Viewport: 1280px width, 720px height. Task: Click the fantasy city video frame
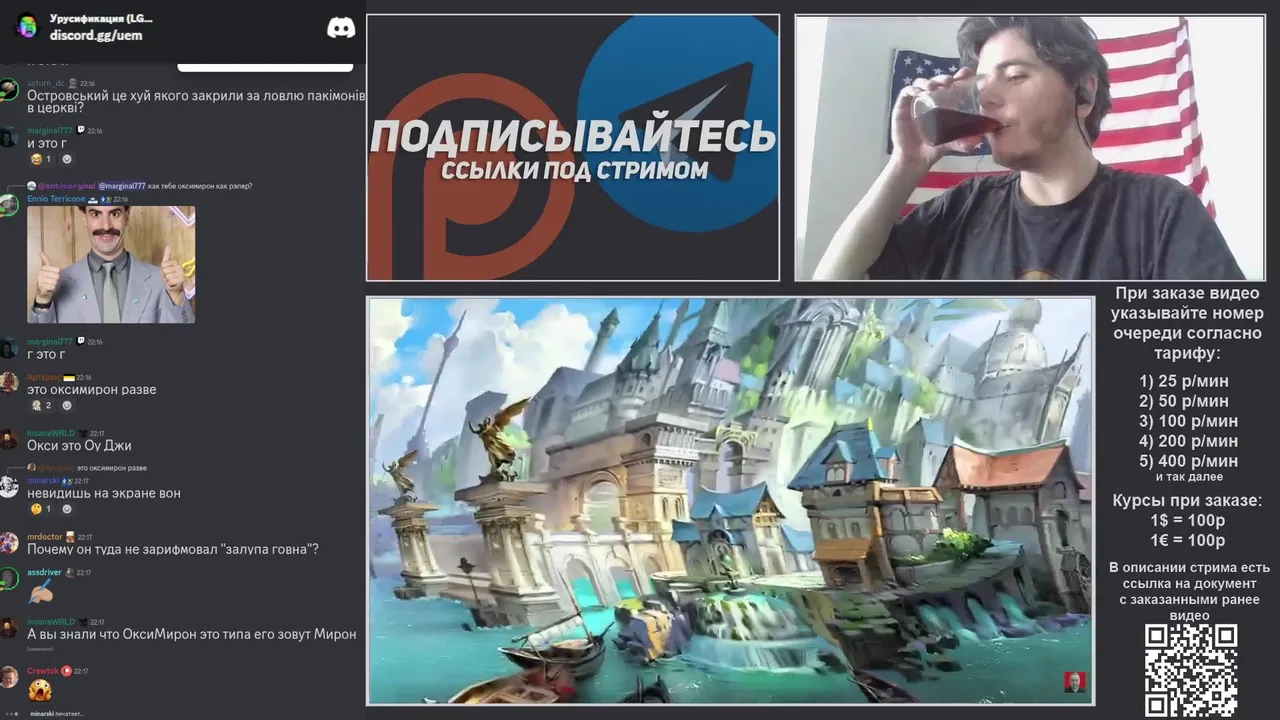pyautogui.click(x=731, y=501)
